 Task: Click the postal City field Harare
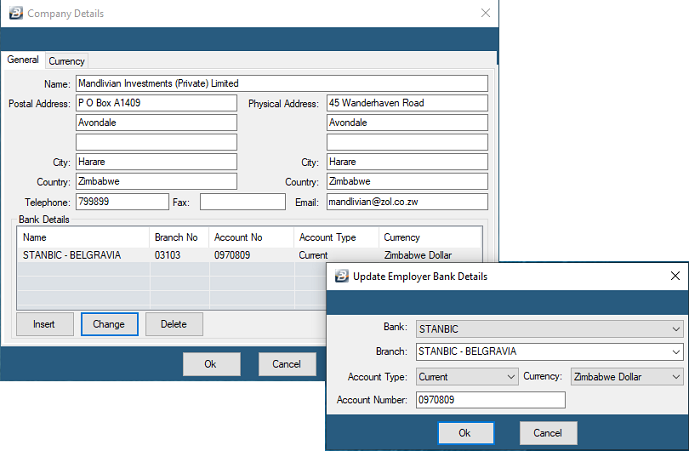[x=156, y=162]
